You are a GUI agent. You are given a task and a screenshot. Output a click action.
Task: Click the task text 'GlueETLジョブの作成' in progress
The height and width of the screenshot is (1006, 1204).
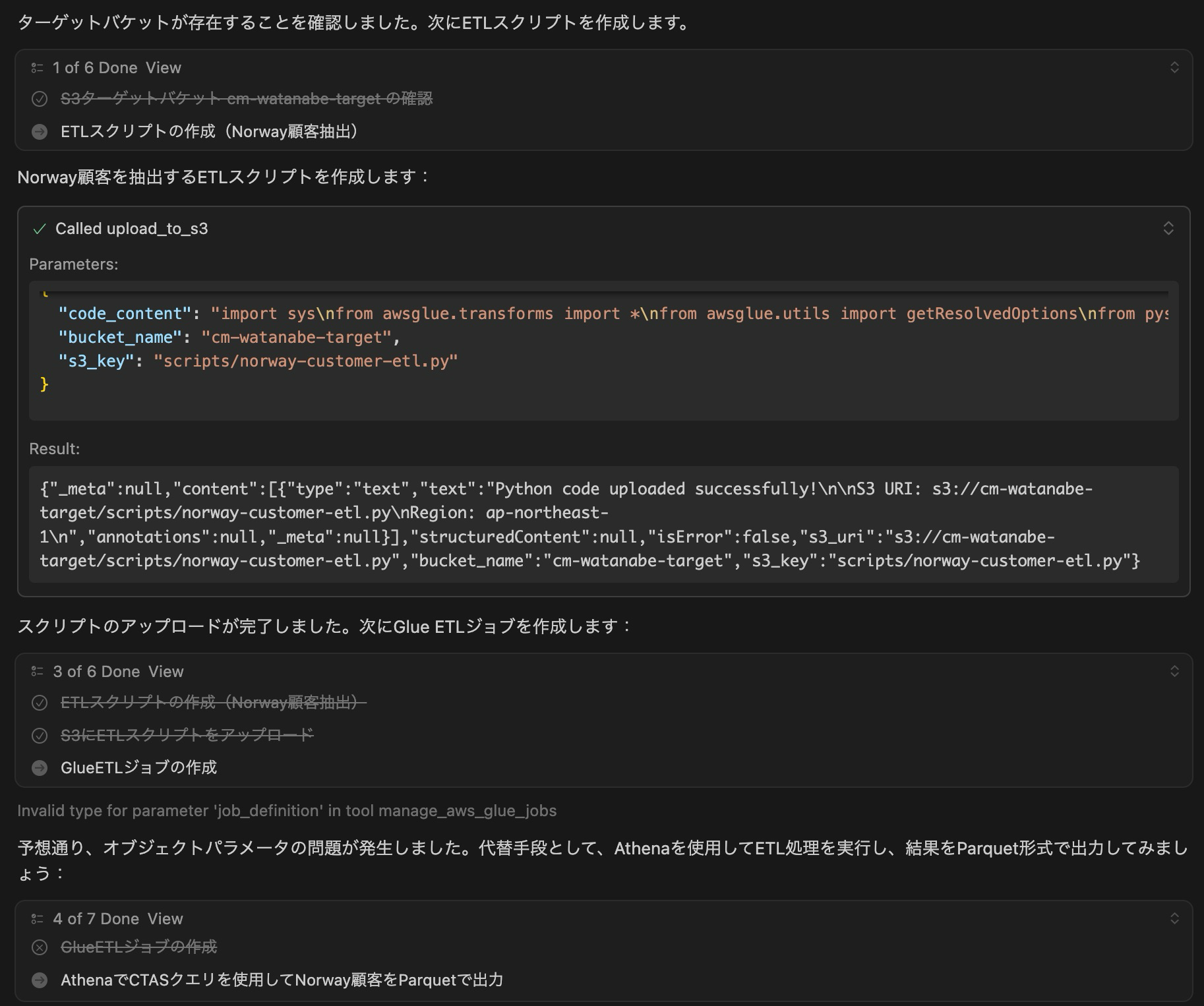tap(138, 768)
